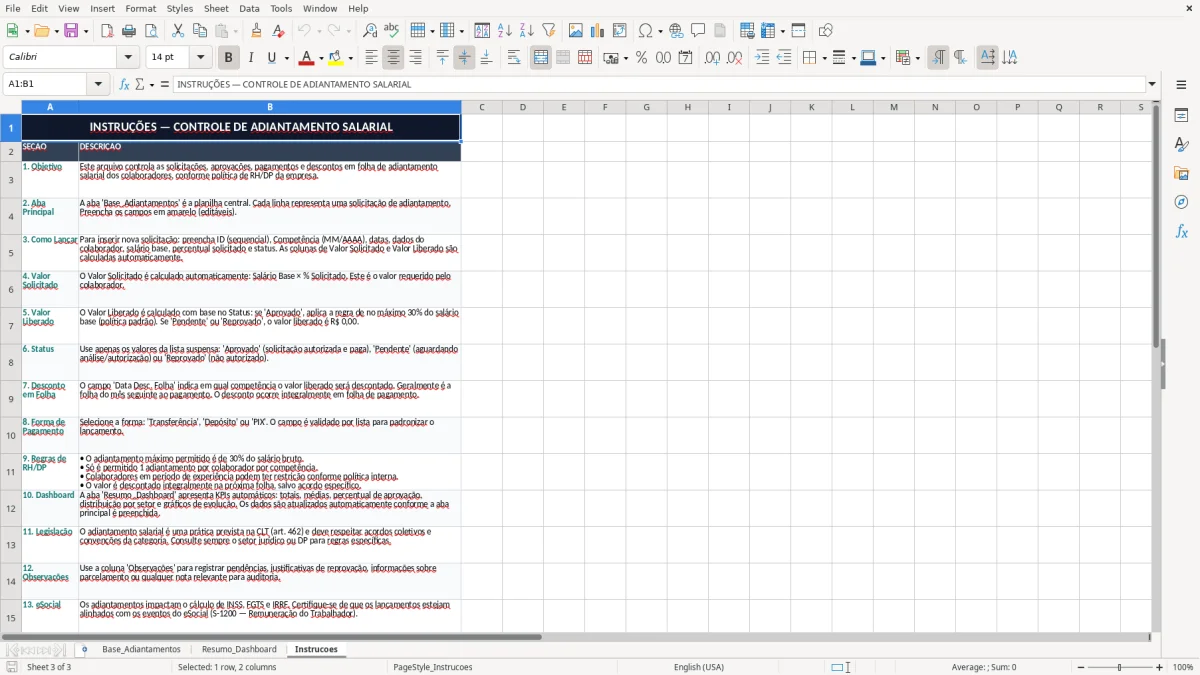Cut the selection with scissors icon
The width and height of the screenshot is (1200, 675).
click(x=177, y=31)
